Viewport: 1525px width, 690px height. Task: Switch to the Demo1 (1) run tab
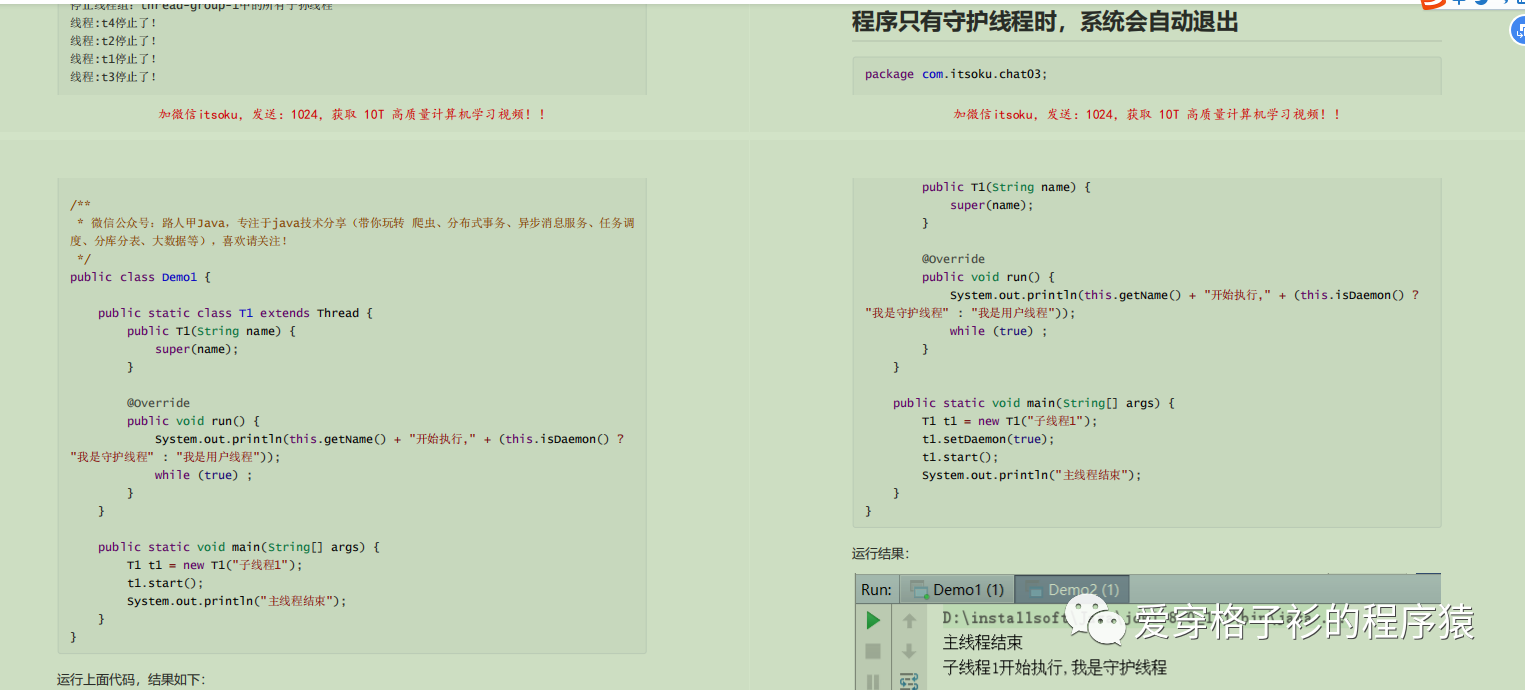pos(957,589)
